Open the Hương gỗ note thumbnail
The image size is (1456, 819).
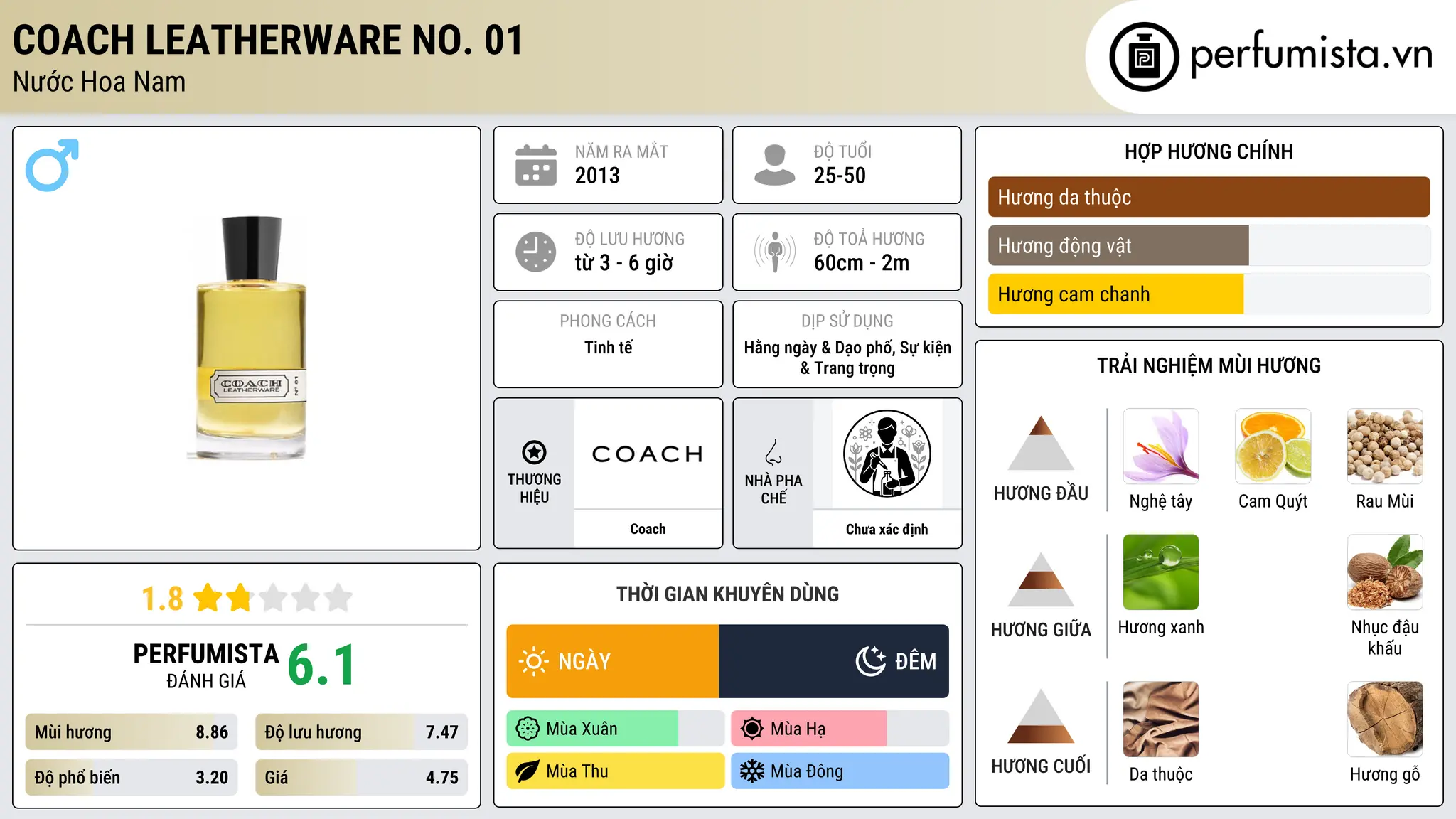point(1385,719)
